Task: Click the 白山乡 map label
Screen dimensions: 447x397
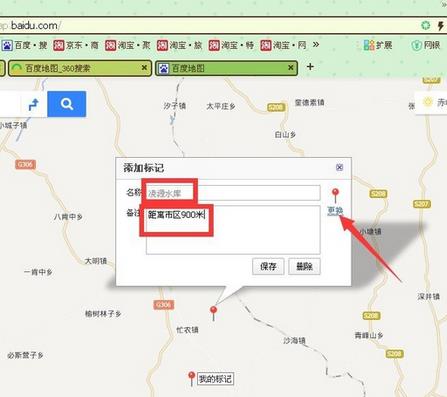Action: [285, 135]
